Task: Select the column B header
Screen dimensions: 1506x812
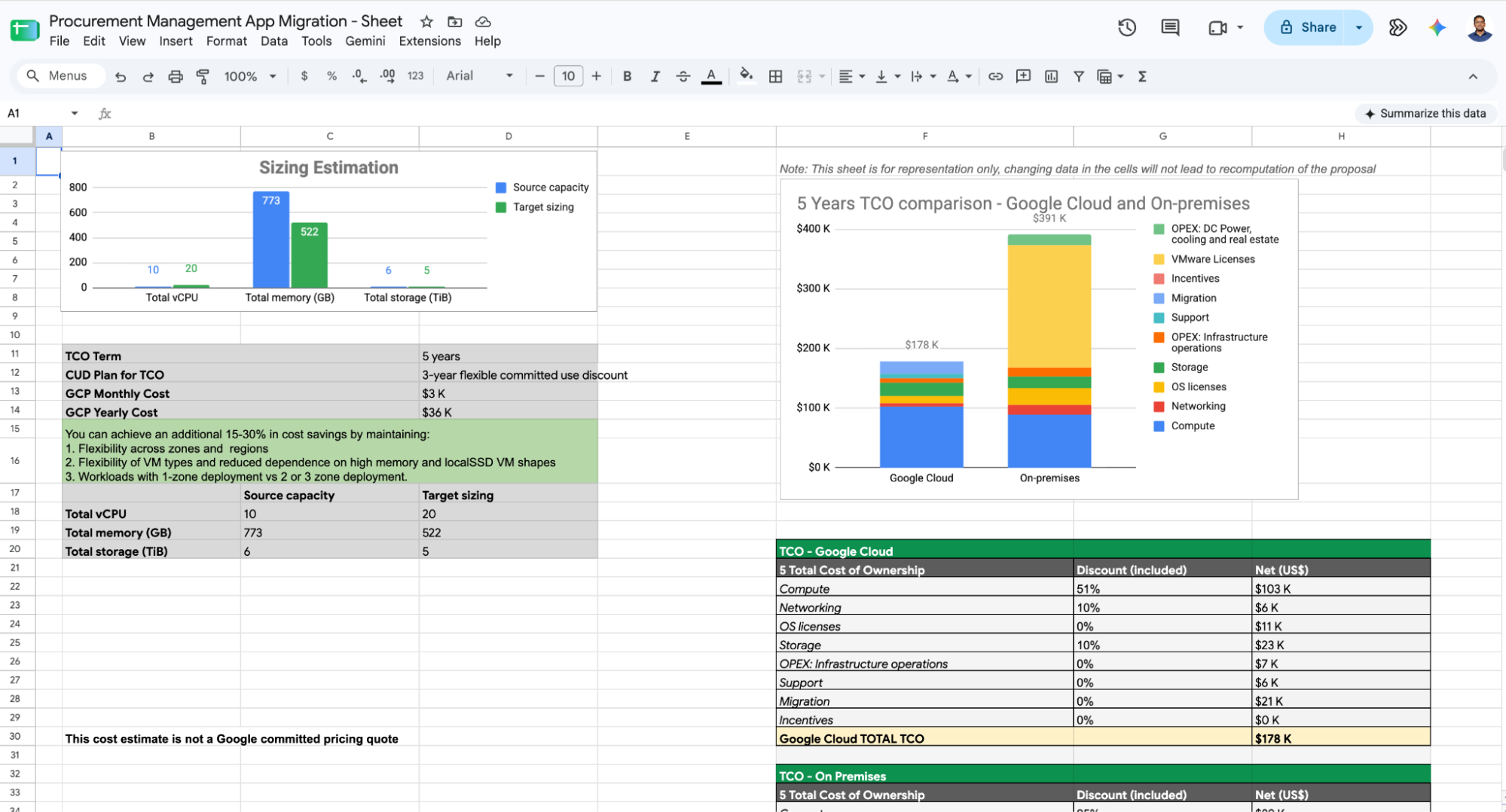Action: [151, 136]
